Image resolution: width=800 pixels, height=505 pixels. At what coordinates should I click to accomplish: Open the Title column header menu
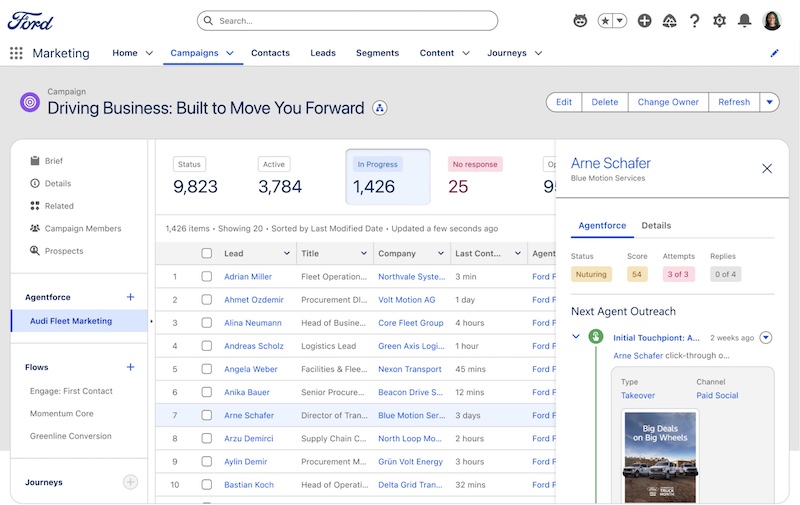tap(364, 253)
